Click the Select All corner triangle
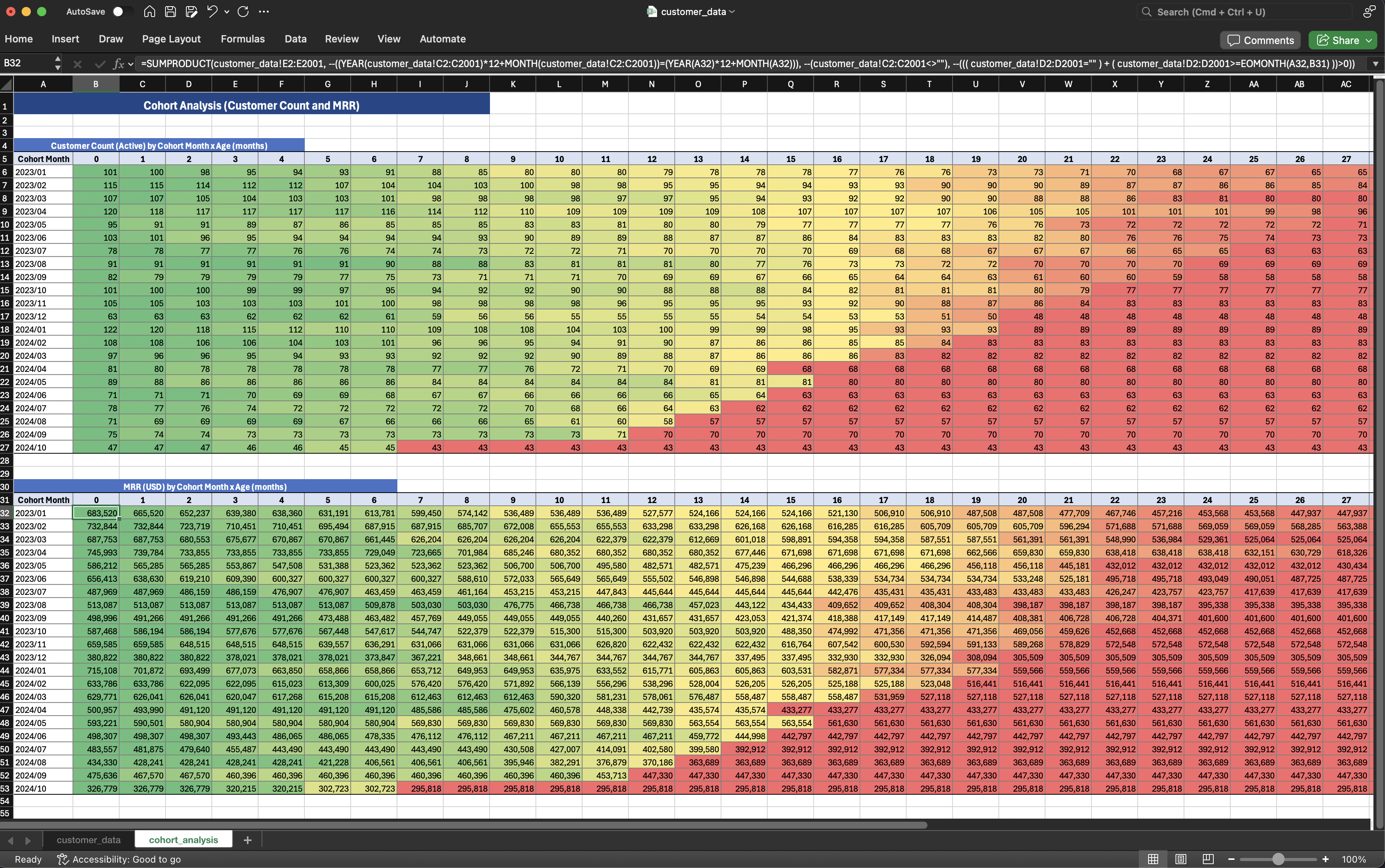1385x868 pixels. pyautogui.click(x=7, y=84)
